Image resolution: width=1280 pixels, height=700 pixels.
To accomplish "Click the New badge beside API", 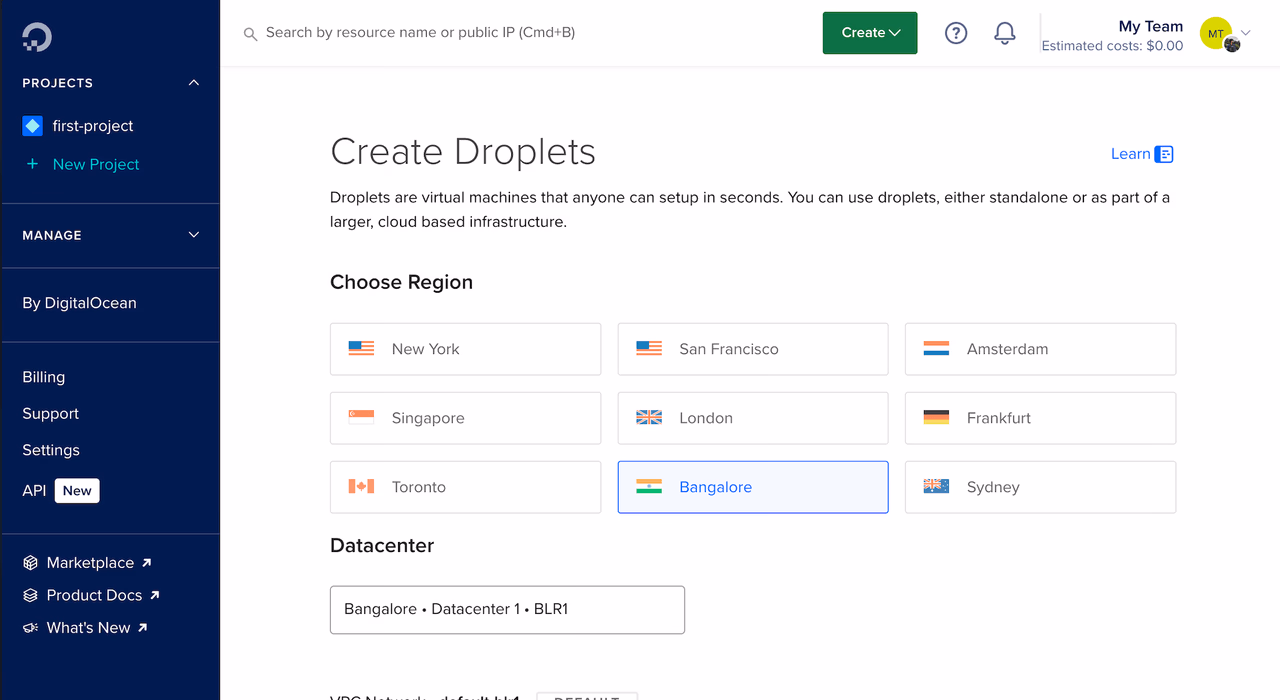I will pyautogui.click(x=77, y=491).
